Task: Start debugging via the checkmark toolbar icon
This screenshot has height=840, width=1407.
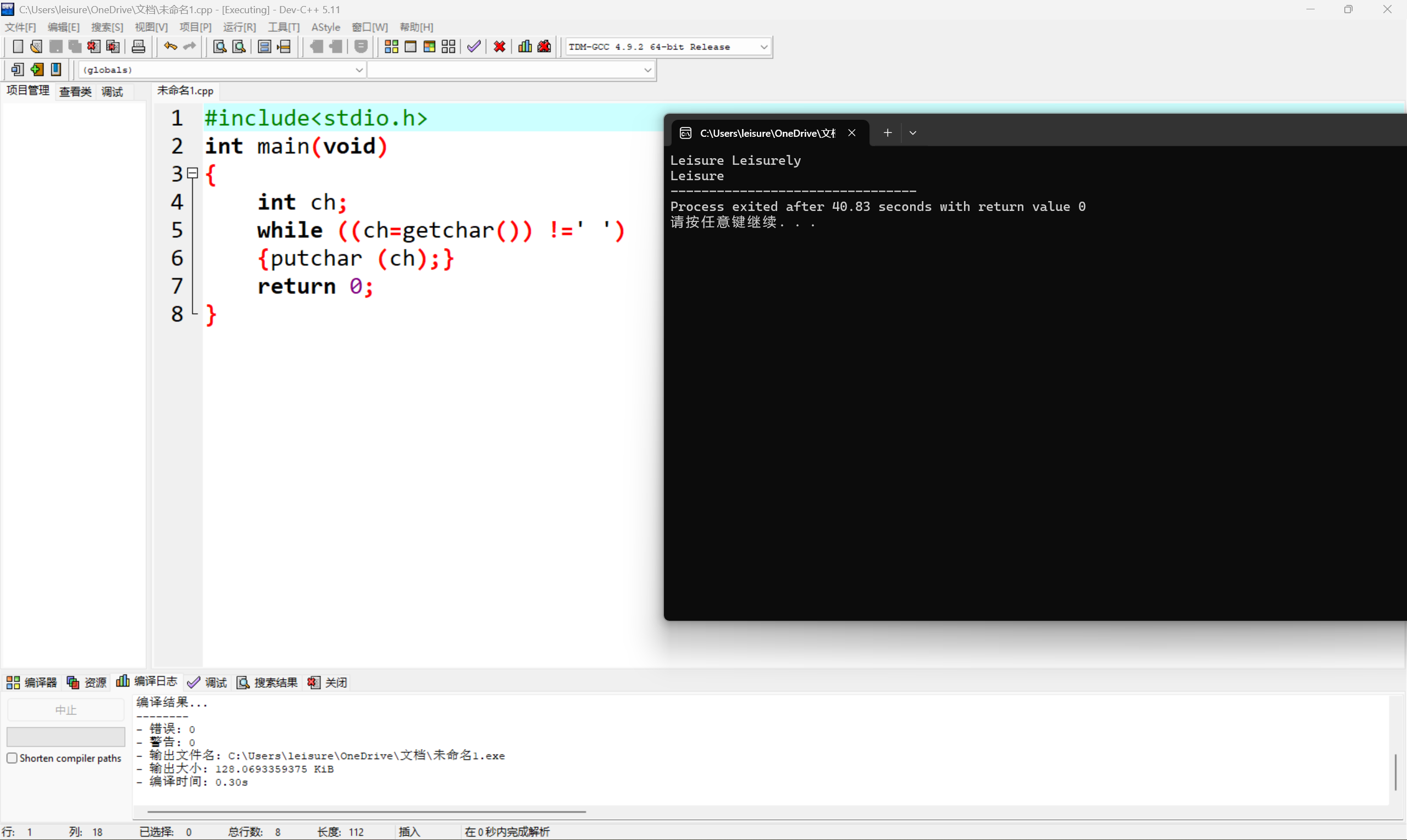Action: pyautogui.click(x=474, y=46)
